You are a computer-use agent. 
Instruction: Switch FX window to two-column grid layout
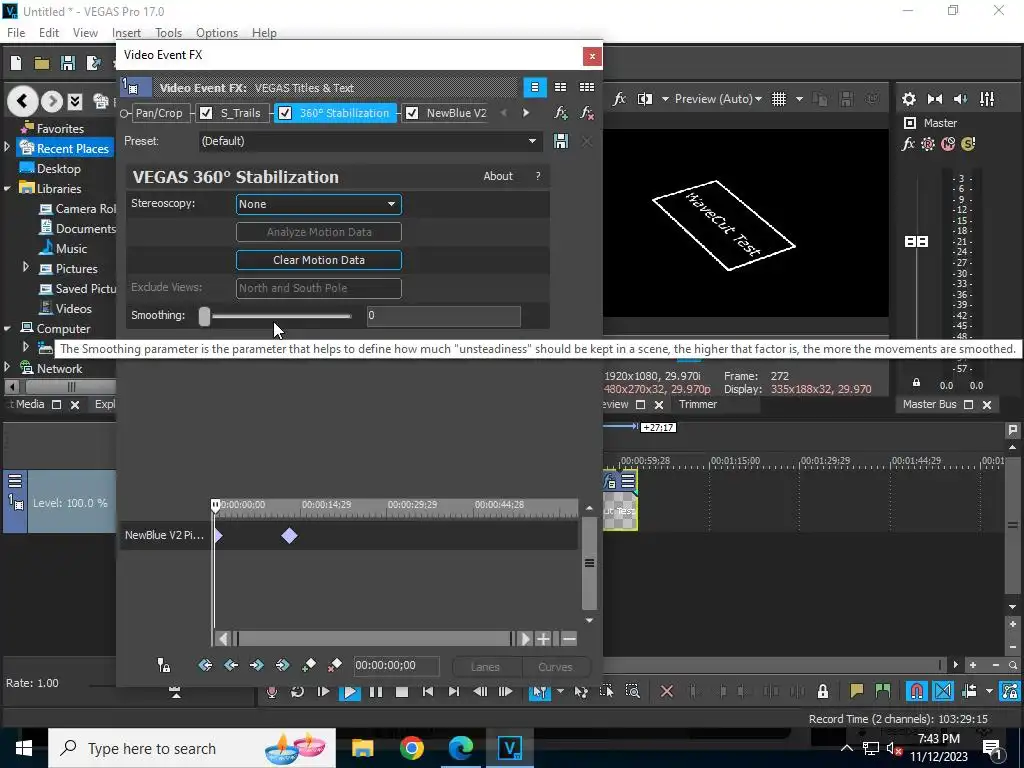point(560,87)
